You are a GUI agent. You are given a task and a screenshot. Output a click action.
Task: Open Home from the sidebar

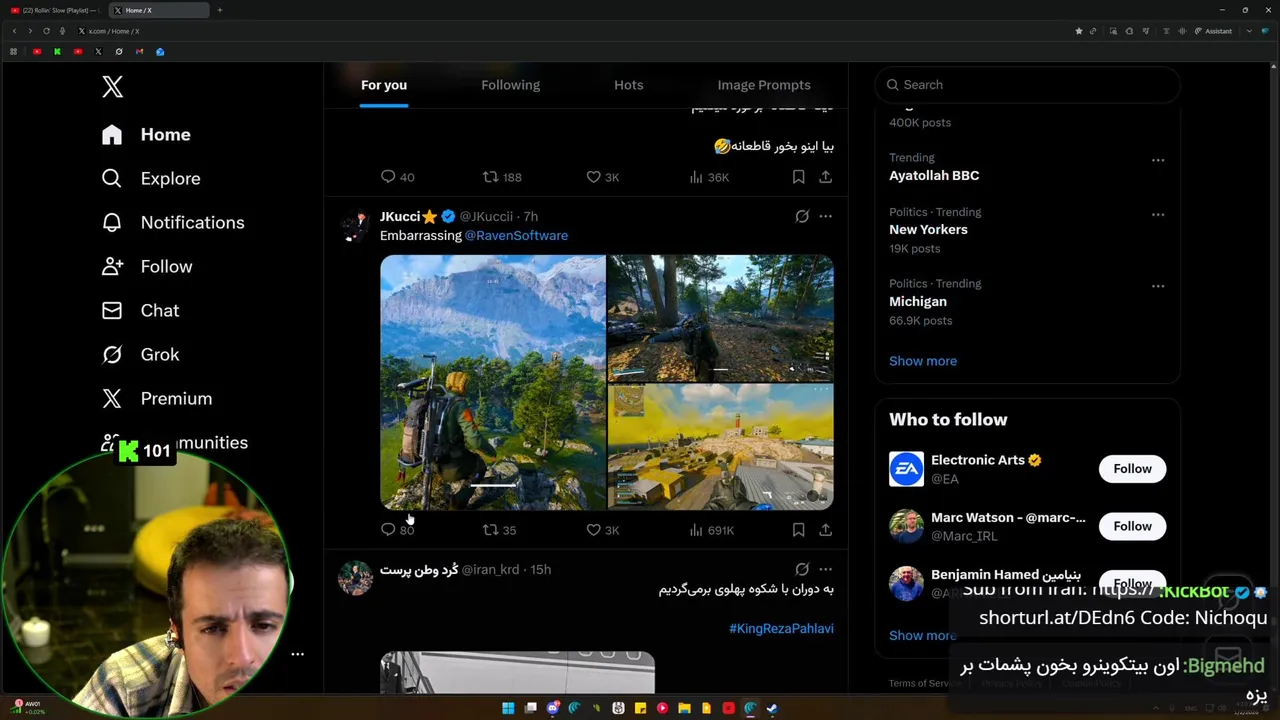pos(146,134)
